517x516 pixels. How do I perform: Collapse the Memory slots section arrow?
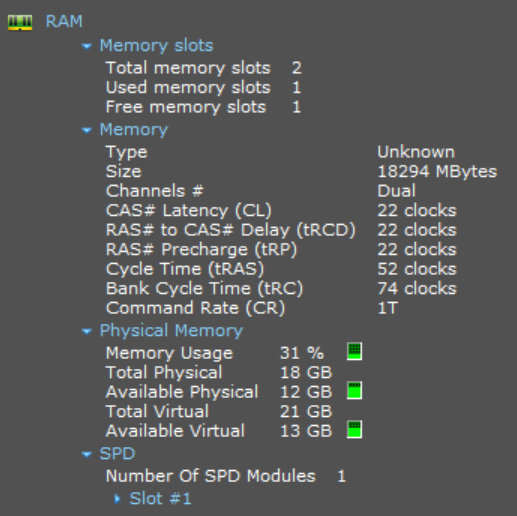click(87, 46)
